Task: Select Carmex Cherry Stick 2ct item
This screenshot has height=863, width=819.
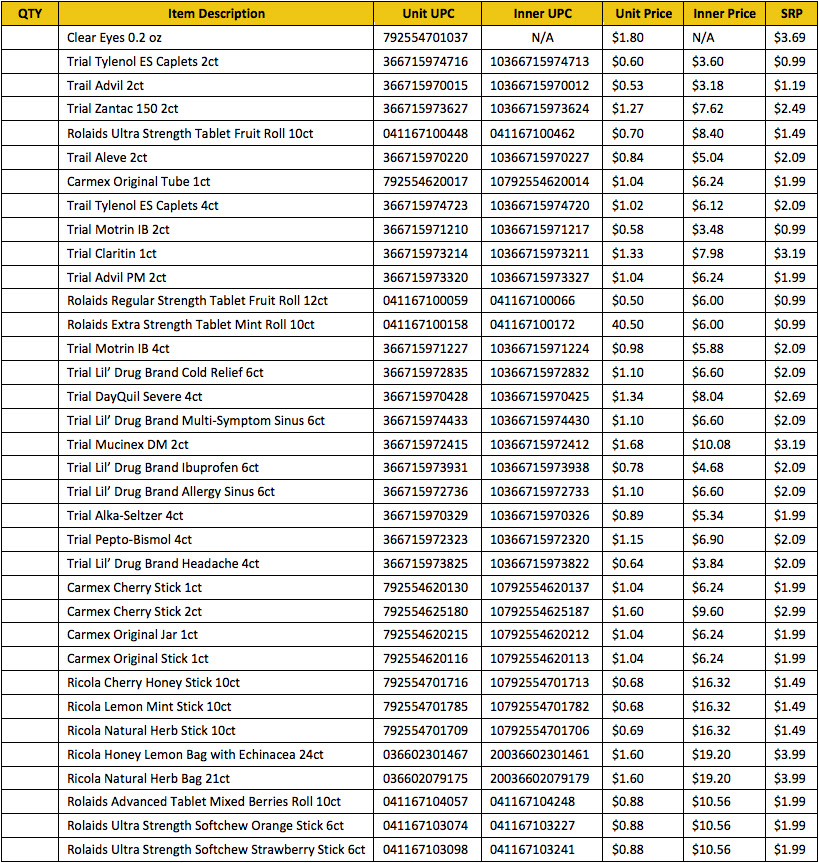Action: click(134, 612)
